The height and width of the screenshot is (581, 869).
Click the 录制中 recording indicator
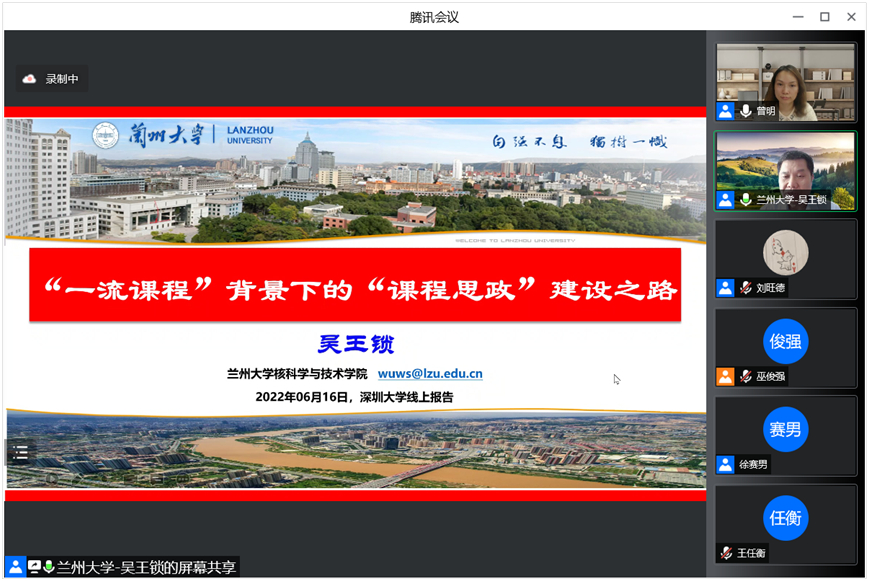click(x=52, y=79)
